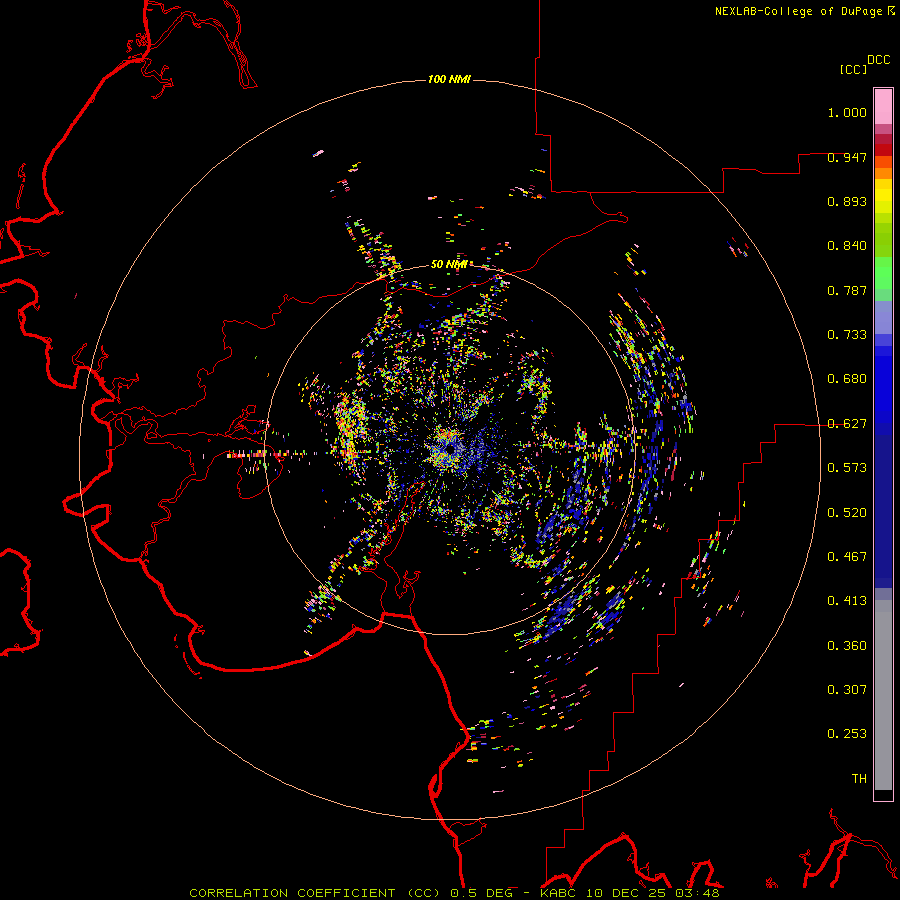
Task: Pick the gray segment of the color bar
Action: pos(883,695)
